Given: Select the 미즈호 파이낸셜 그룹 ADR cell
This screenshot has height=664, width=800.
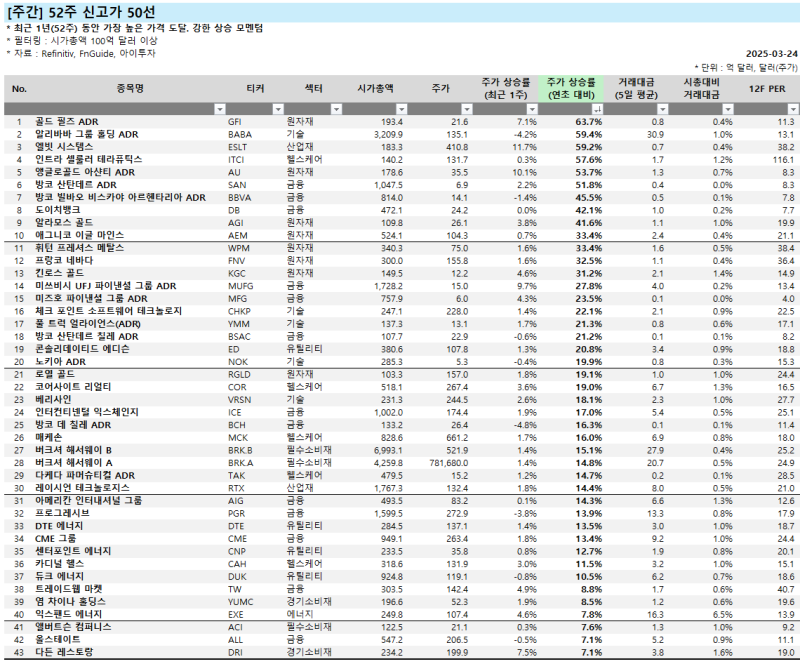Looking at the screenshot, I should pyautogui.click(x=91, y=299).
